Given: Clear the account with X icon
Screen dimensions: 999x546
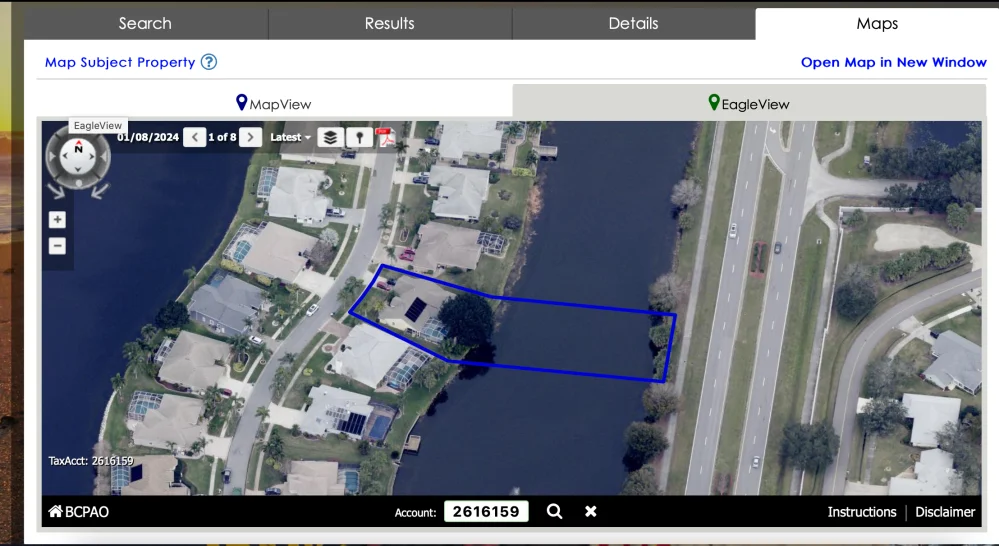Looking at the screenshot, I should [x=591, y=512].
